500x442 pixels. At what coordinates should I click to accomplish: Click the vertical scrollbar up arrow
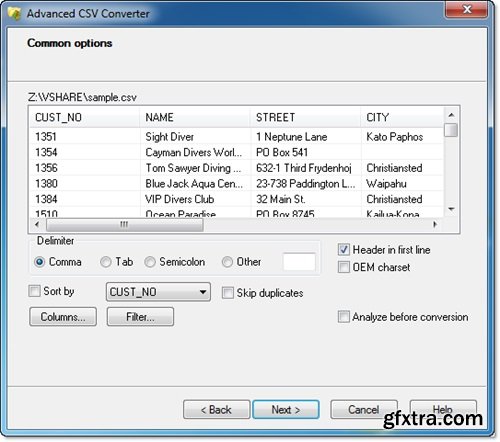tap(451, 115)
